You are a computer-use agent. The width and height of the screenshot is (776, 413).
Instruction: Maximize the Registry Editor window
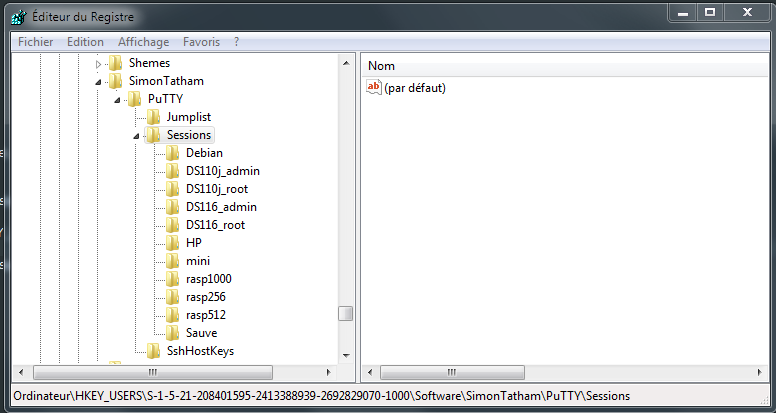click(710, 13)
